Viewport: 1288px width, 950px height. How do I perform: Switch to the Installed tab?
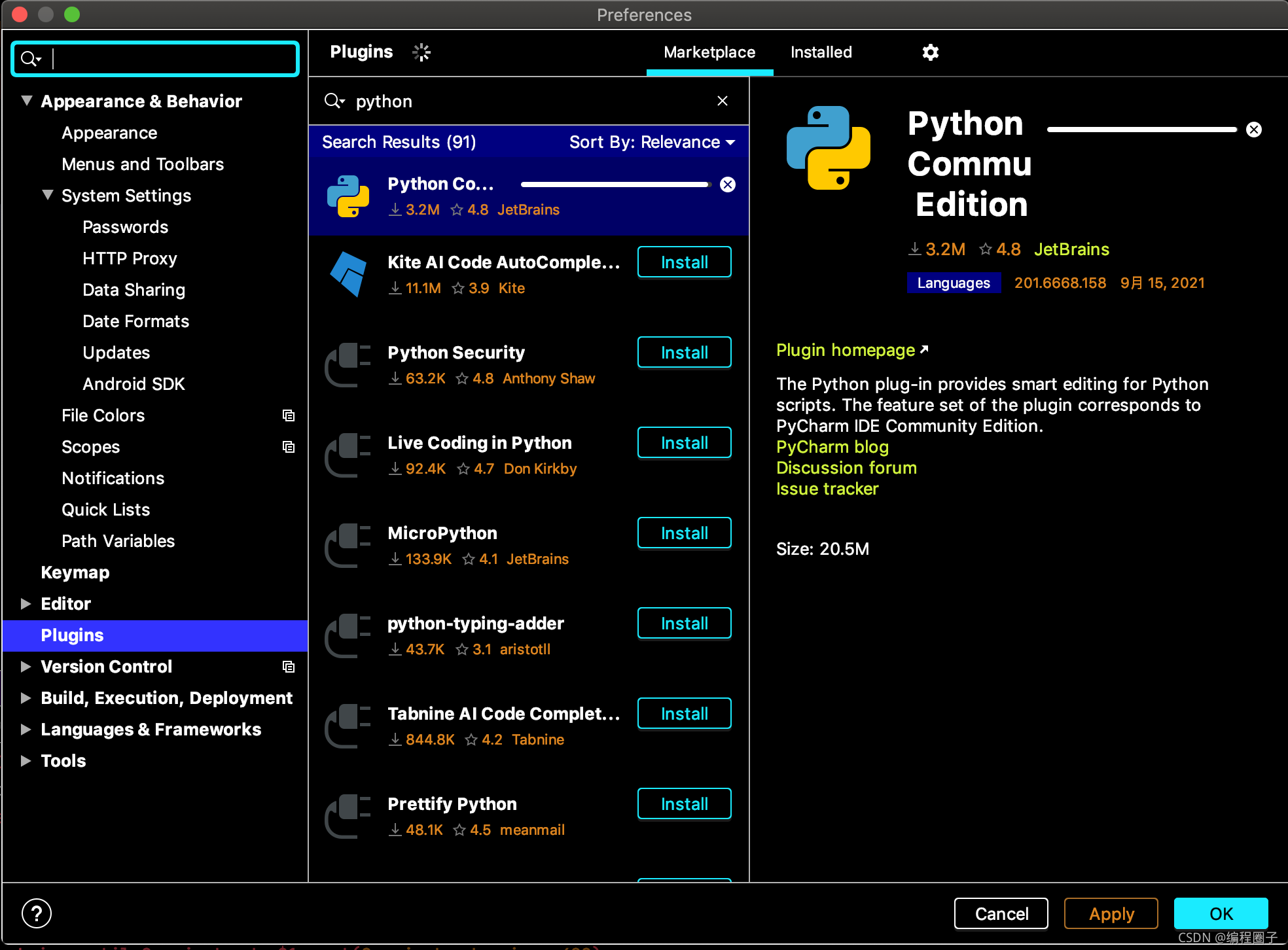(x=821, y=52)
